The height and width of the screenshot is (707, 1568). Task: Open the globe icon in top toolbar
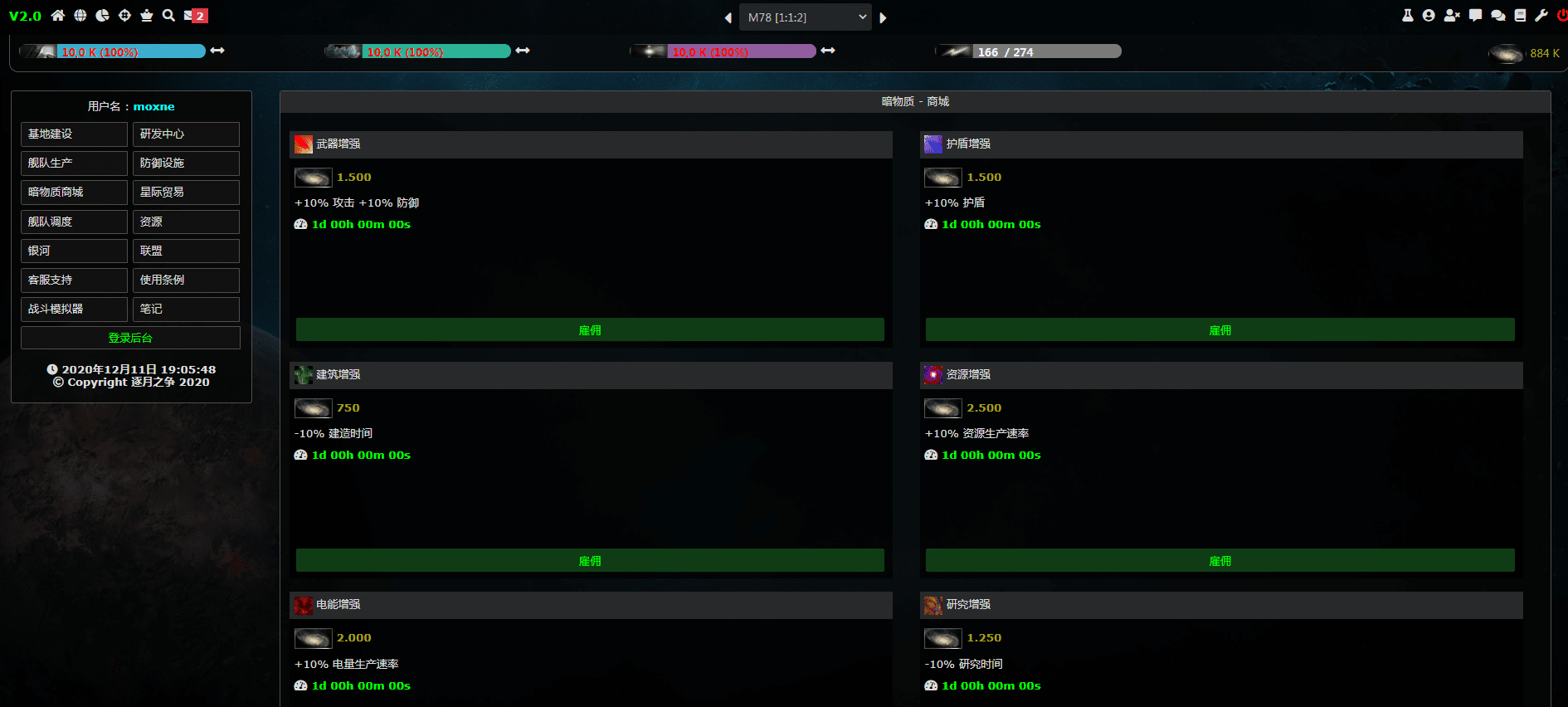click(80, 16)
